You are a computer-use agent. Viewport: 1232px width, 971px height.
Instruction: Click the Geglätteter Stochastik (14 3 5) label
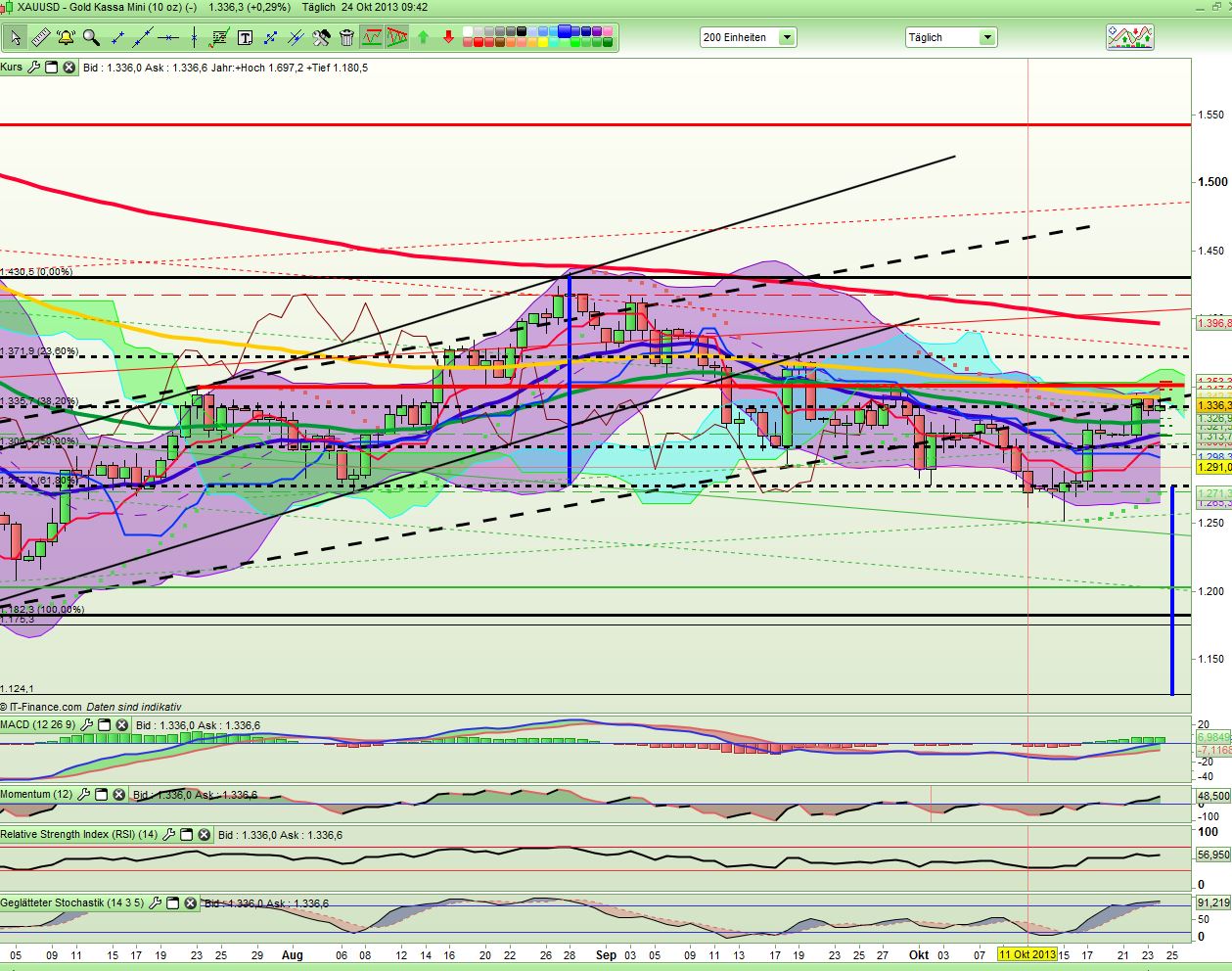click(x=72, y=903)
